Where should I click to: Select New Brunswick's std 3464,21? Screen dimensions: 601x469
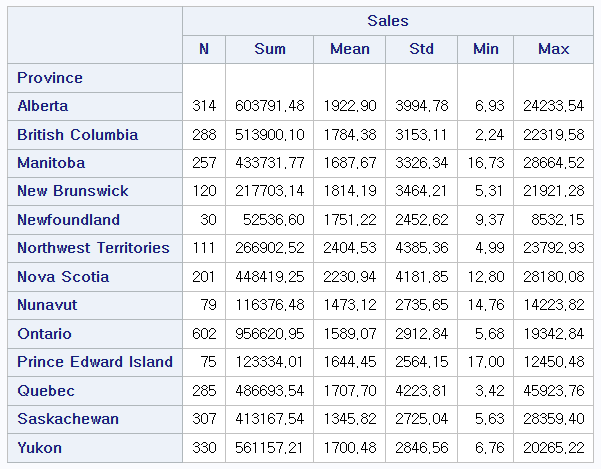click(421, 191)
